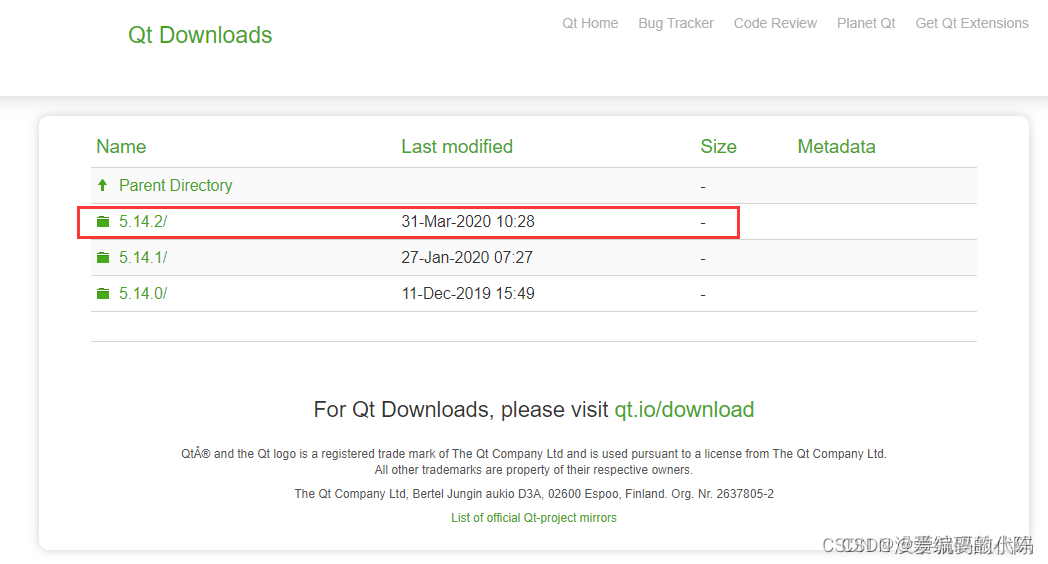Open the 5.14.0/ directory link
The image size is (1048, 564).
click(x=143, y=293)
